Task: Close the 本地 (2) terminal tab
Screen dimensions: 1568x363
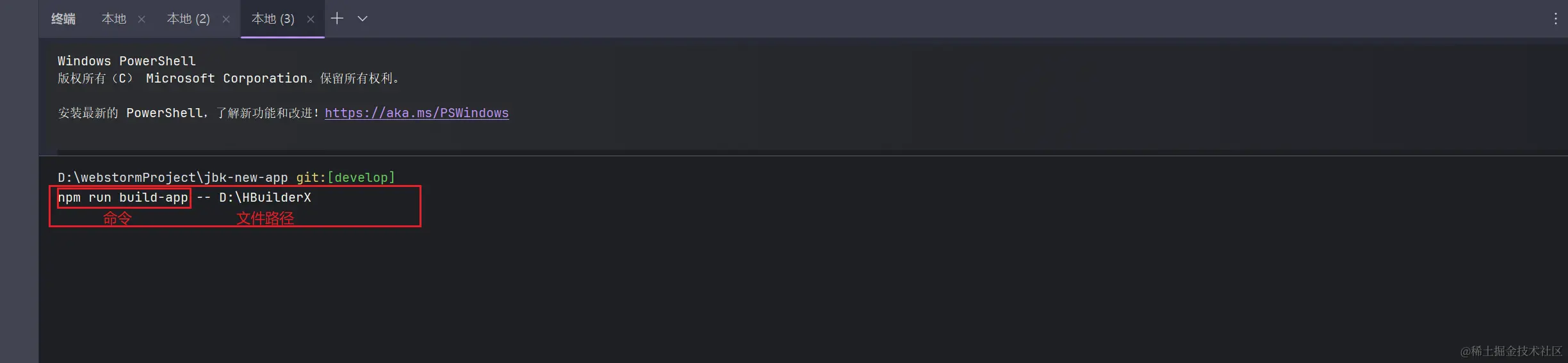Action: [226, 19]
